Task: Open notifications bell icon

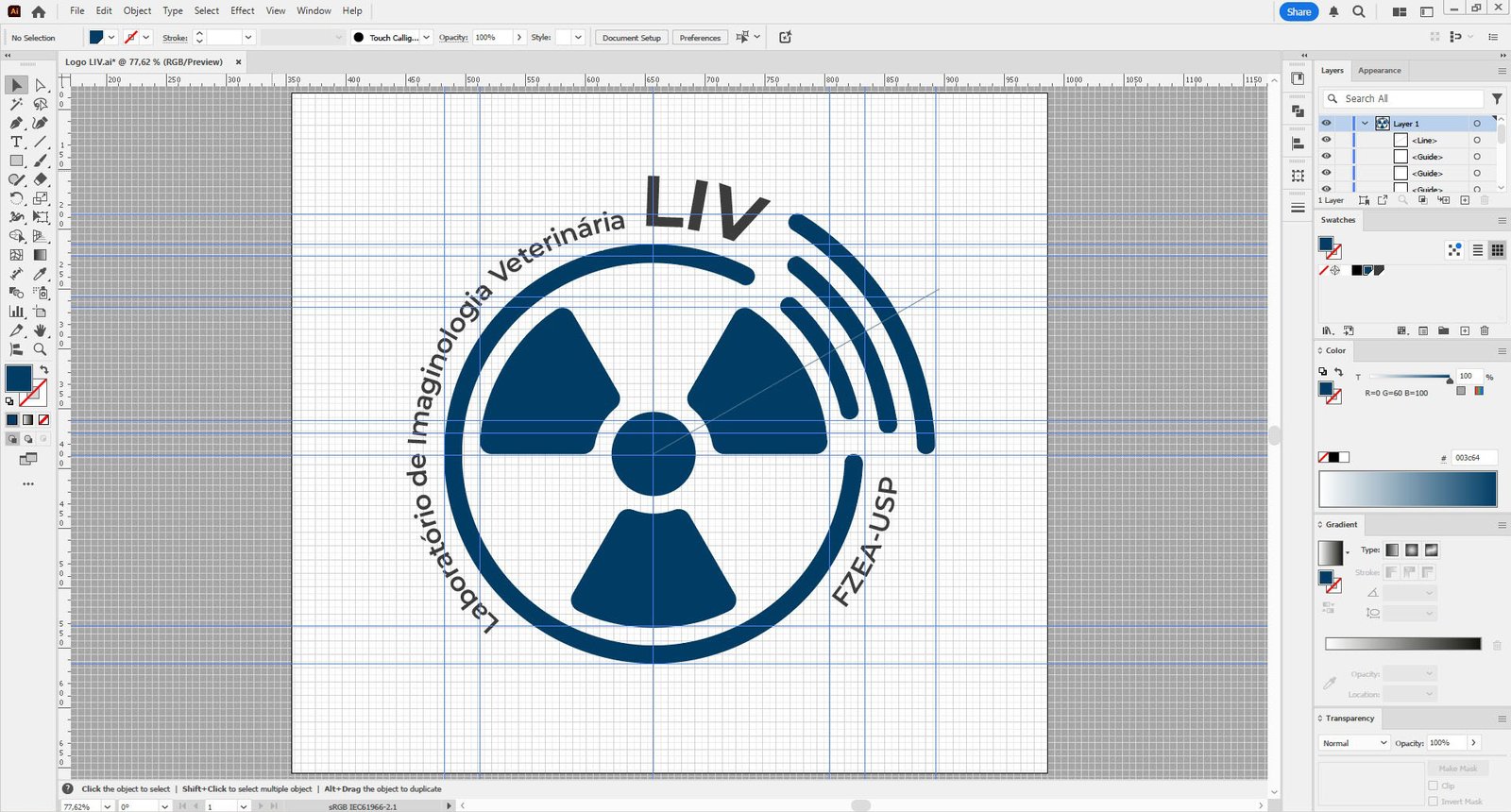Action: coord(1333,11)
